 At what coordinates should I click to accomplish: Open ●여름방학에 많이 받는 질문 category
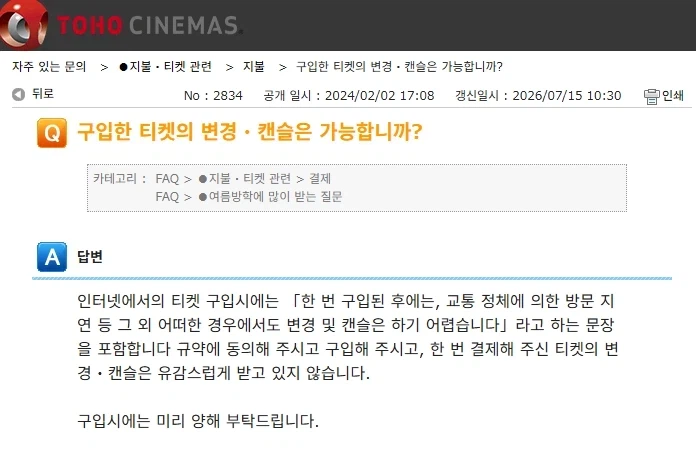(x=270, y=197)
